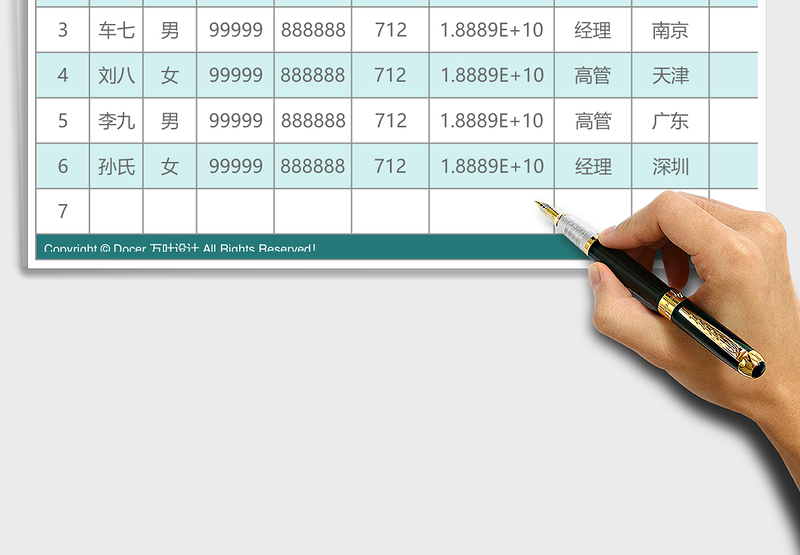Click the row number 5 cell
800x555 pixels.
point(63,121)
